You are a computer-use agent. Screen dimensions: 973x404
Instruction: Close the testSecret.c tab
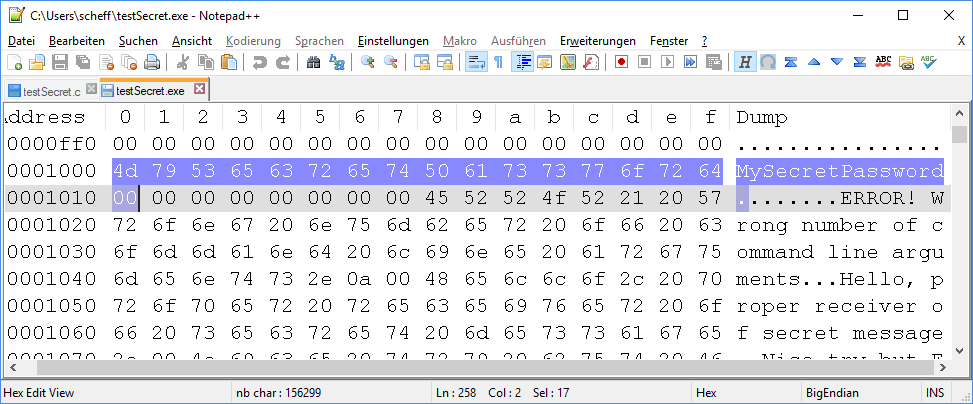pos(91,89)
